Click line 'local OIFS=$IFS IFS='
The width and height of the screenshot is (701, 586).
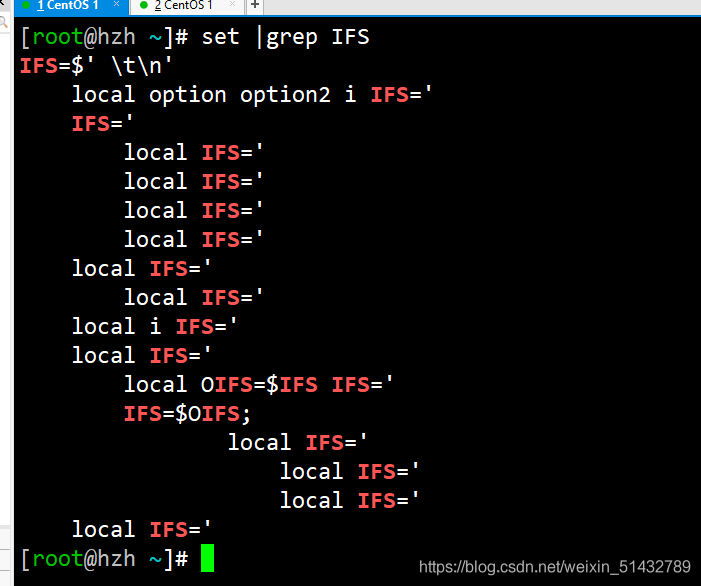pos(258,385)
